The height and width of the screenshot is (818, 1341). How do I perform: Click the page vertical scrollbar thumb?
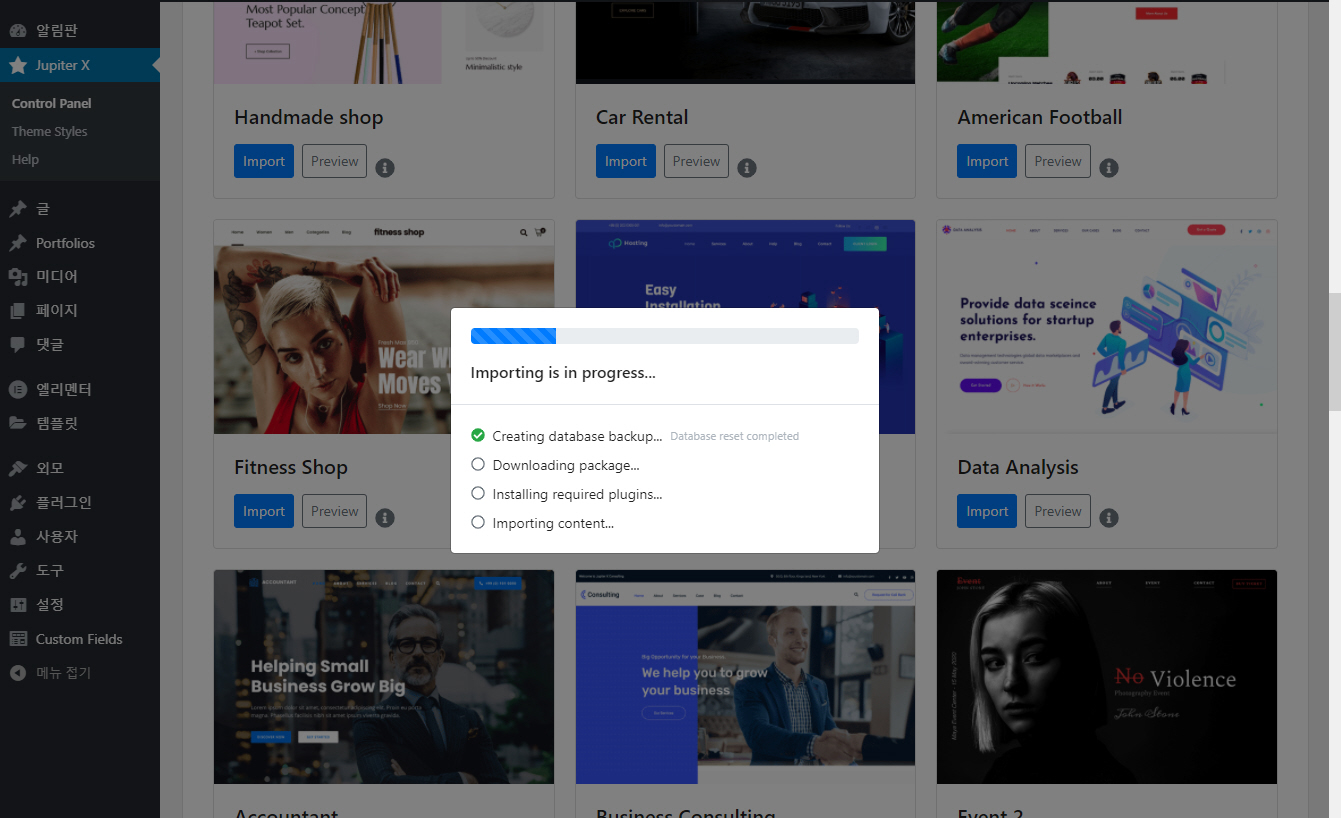(x=1334, y=352)
